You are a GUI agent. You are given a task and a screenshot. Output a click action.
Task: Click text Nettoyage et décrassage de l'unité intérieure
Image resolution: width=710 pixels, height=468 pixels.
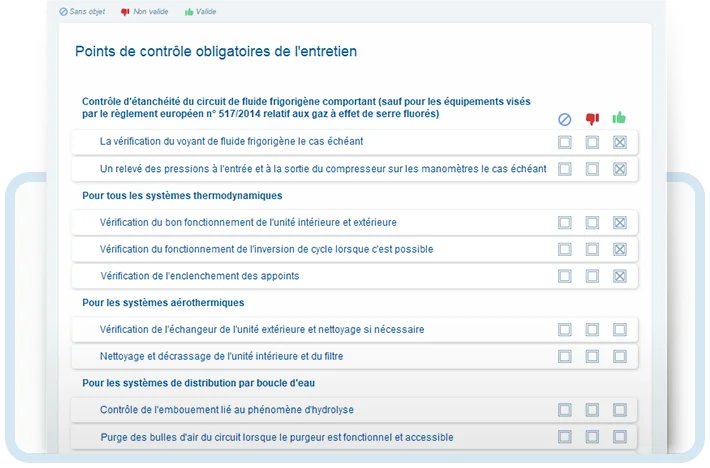click(x=221, y=356)
